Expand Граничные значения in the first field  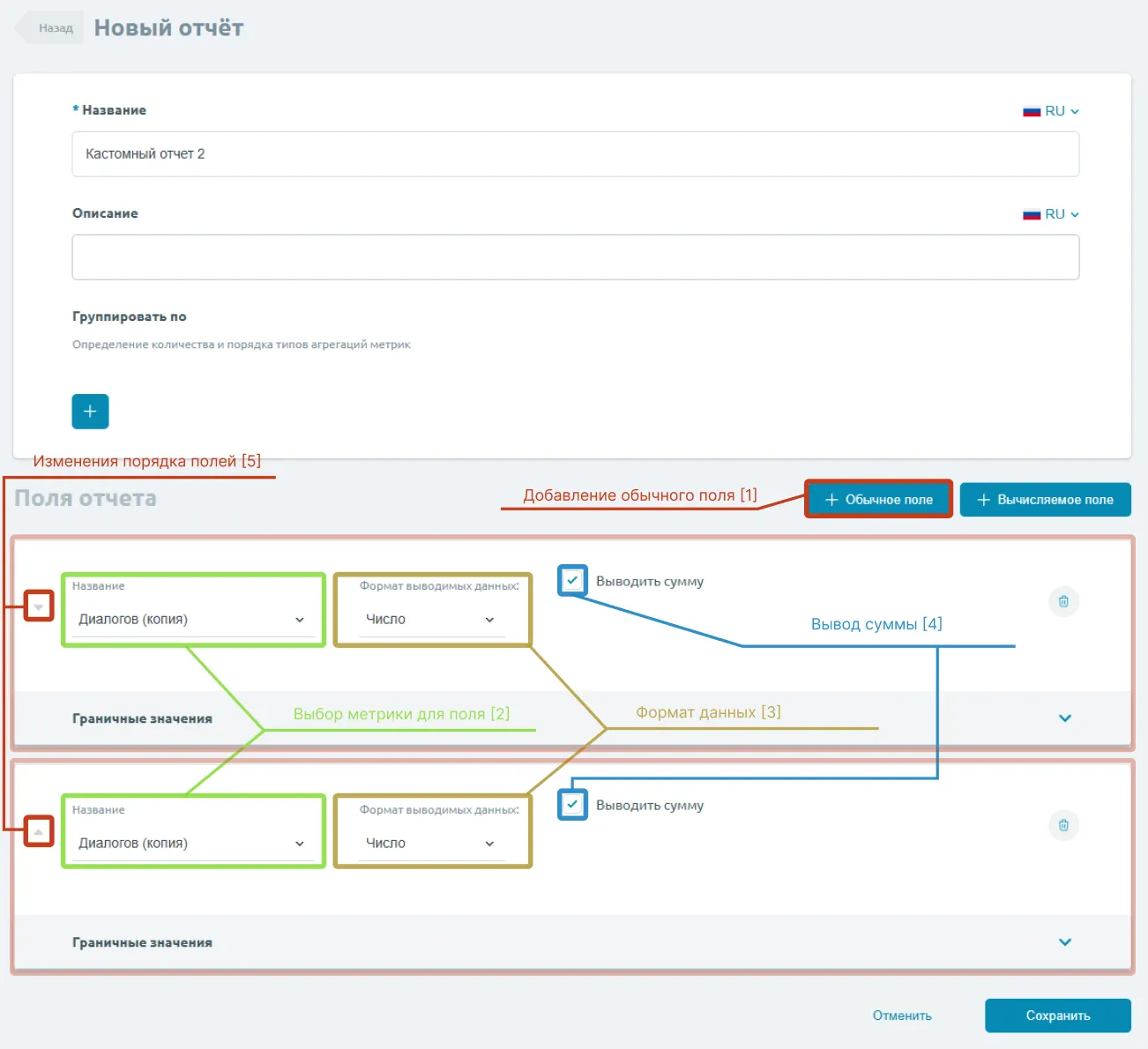coord(1064,718)
